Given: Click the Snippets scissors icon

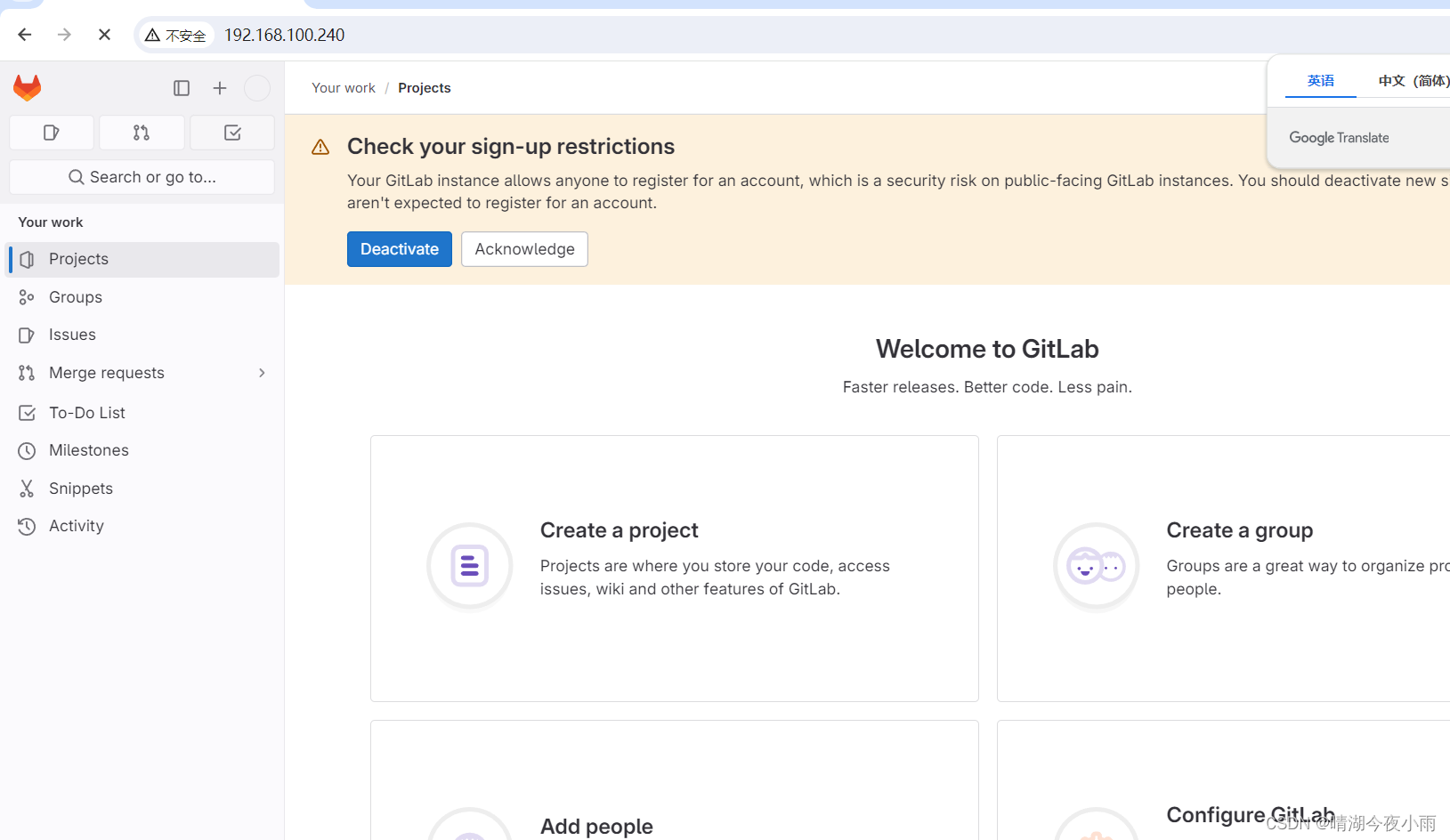Looking at the screenshot, I should click(x=27, y=489).
